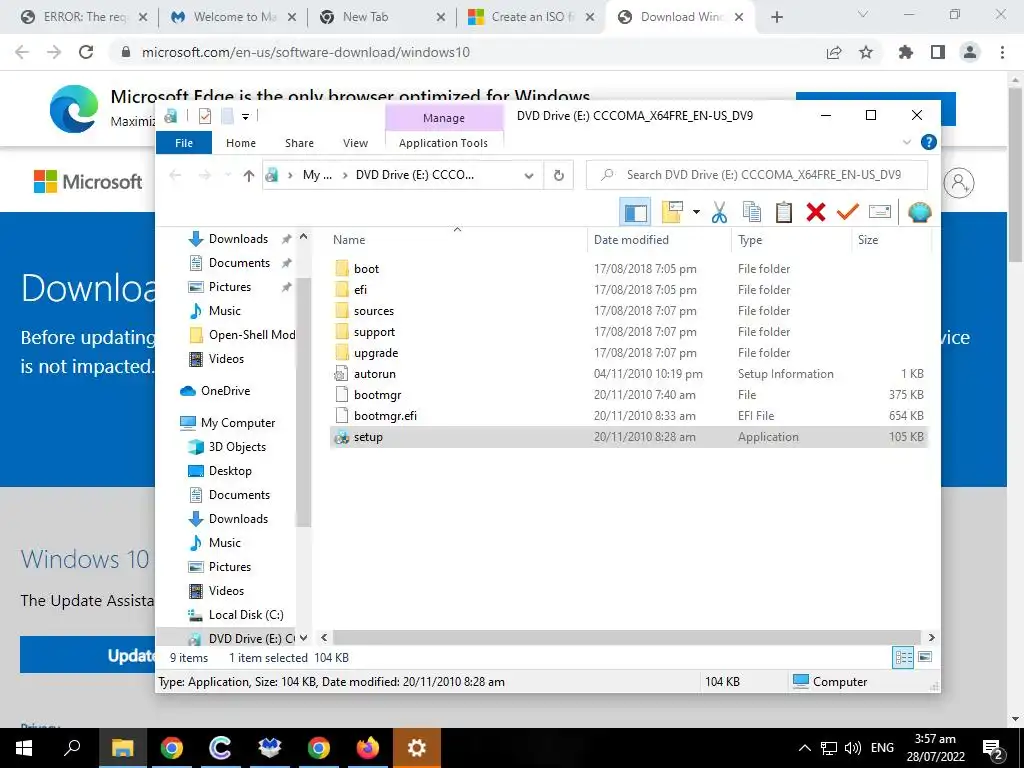Sort by Date modified column header
Image resolution: width=1024 pixels, height=768 pixels.
[631, 240]
